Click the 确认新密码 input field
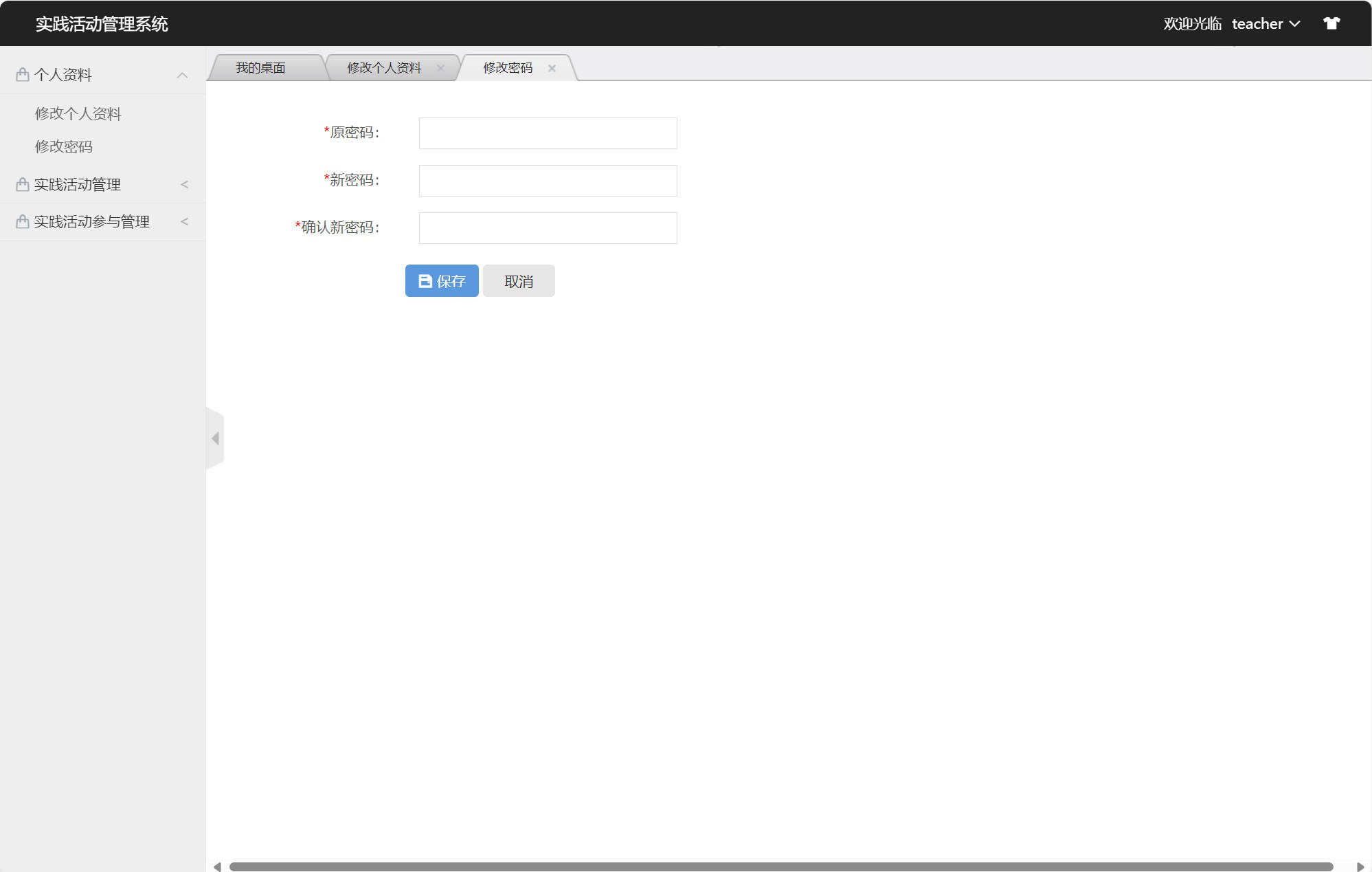Screen dimensions: 1372x872 548,228
